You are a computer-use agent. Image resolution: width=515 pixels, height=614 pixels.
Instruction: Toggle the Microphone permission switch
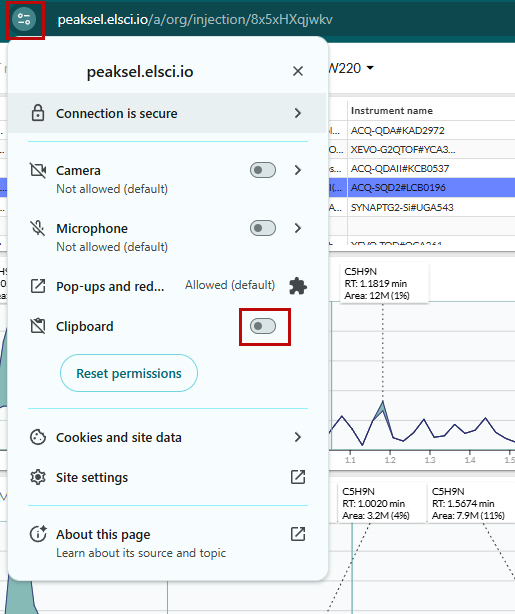click(x=263, y=228)
